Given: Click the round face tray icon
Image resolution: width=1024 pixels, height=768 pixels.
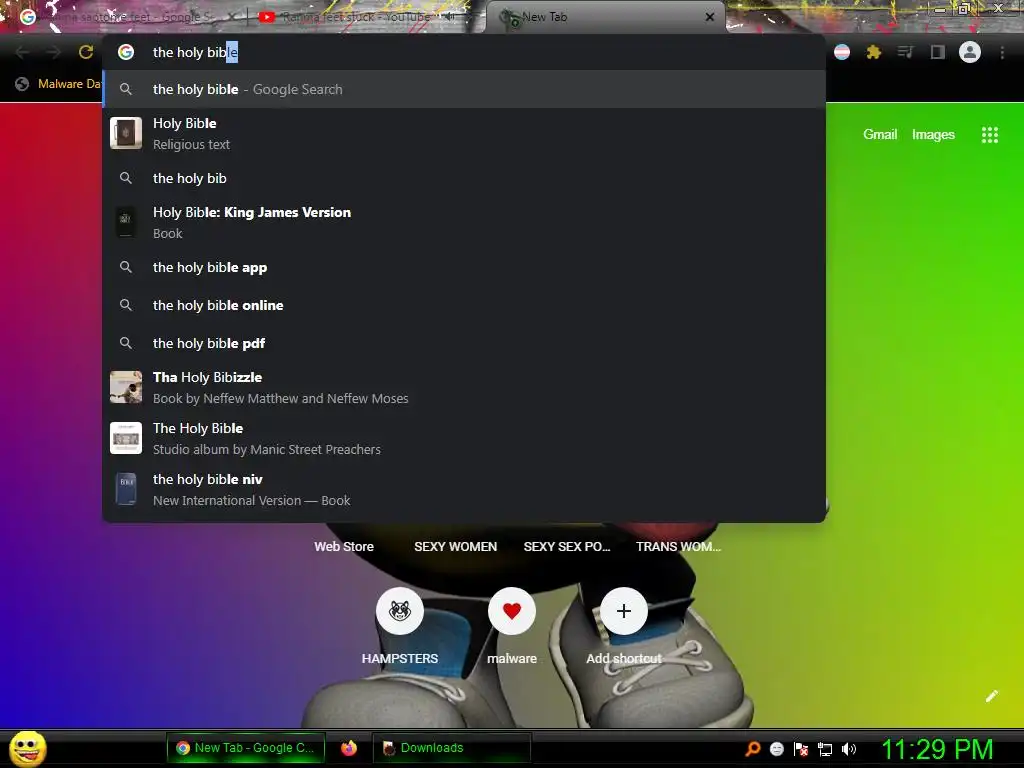Looking at the screenshot, I should pyautogui.click(x=776, y=749).
